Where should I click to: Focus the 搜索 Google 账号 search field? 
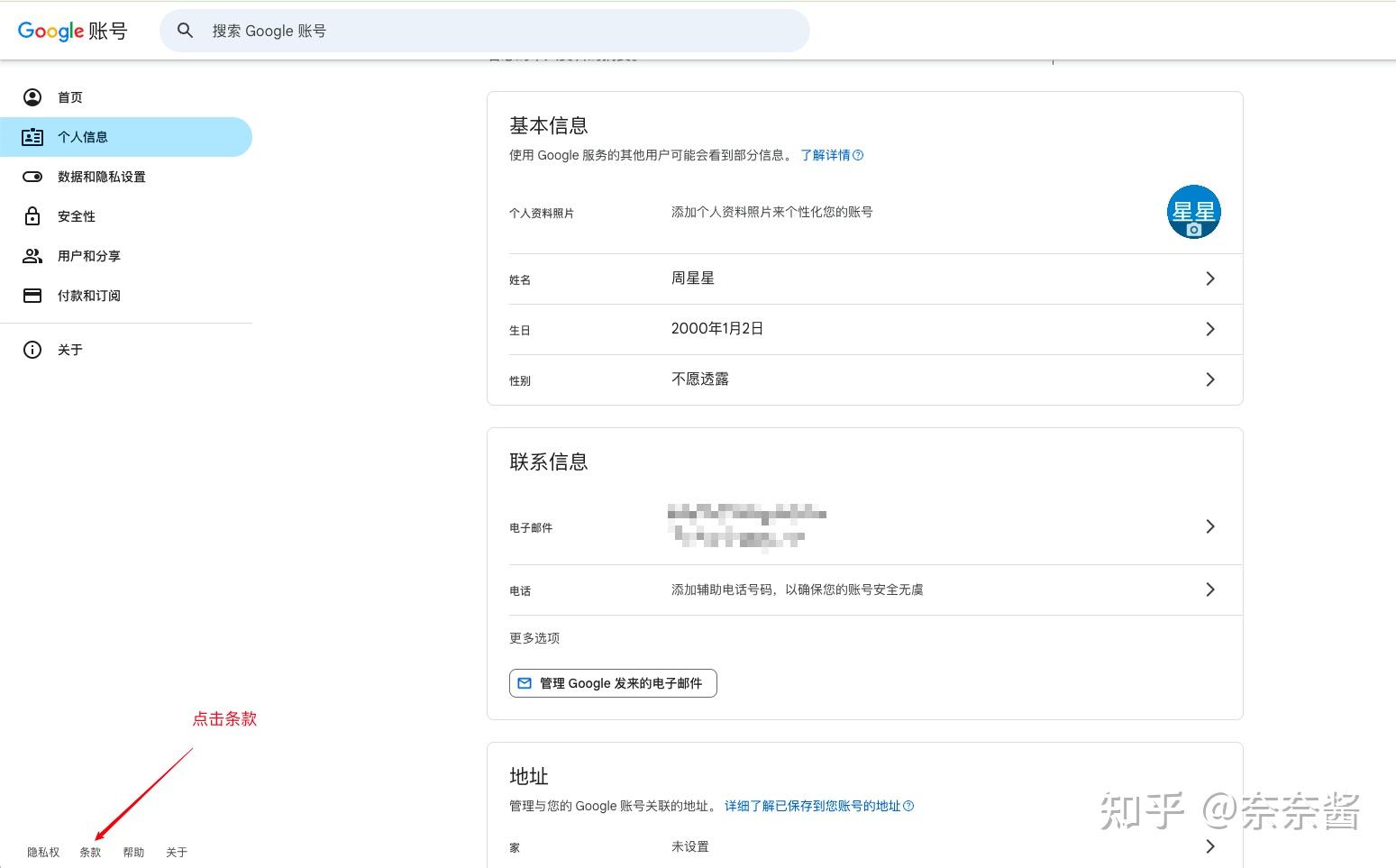[x=485, y=31]
